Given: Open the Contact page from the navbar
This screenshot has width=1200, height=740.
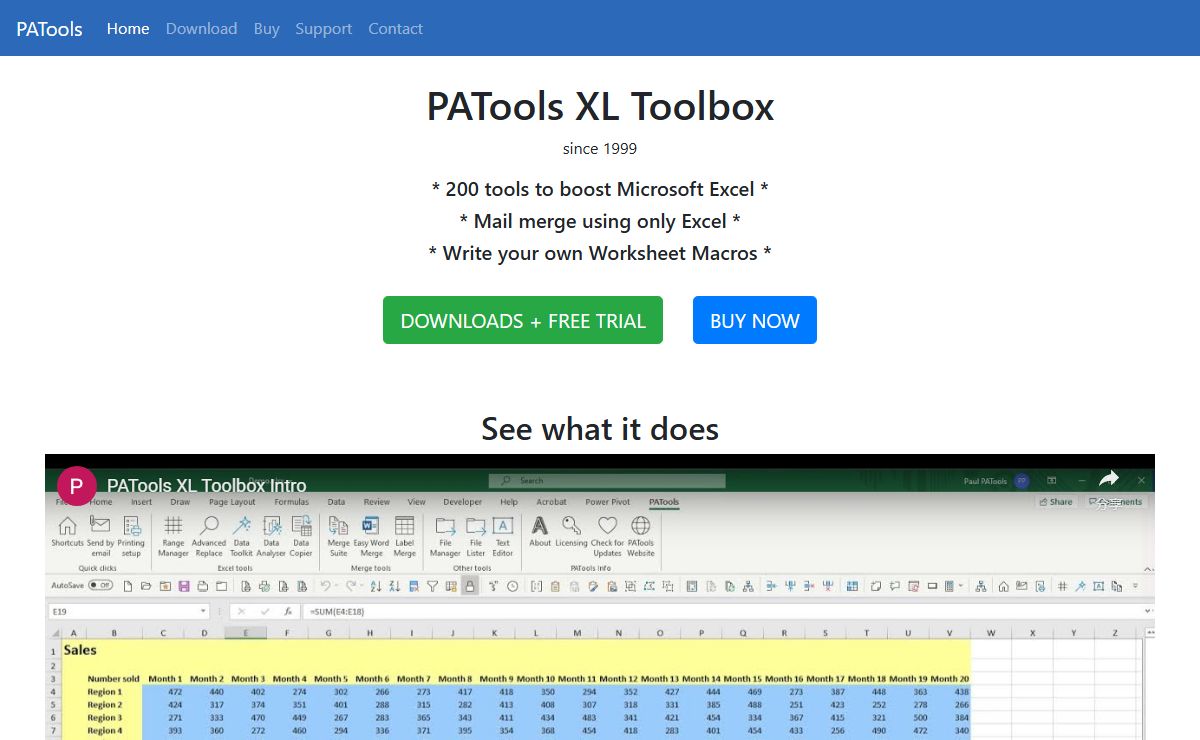Looking at the screenshot, I should (x=395, y=28).
